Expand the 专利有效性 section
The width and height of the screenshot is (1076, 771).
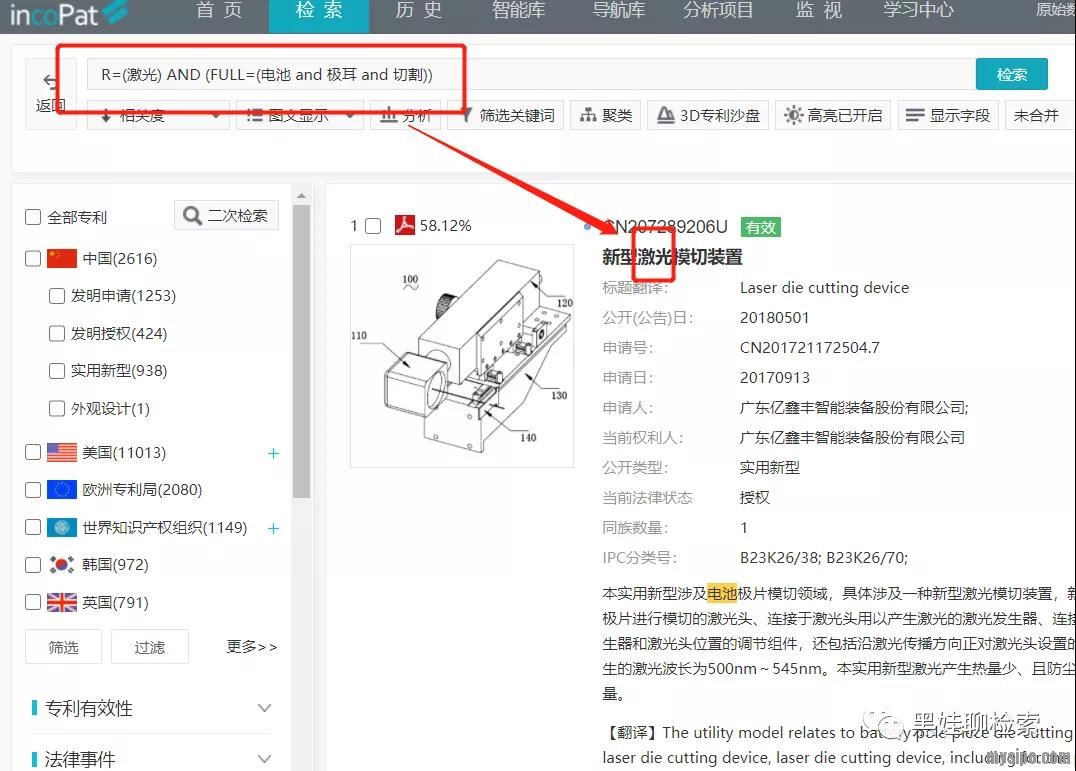click(x=264, y=708)
